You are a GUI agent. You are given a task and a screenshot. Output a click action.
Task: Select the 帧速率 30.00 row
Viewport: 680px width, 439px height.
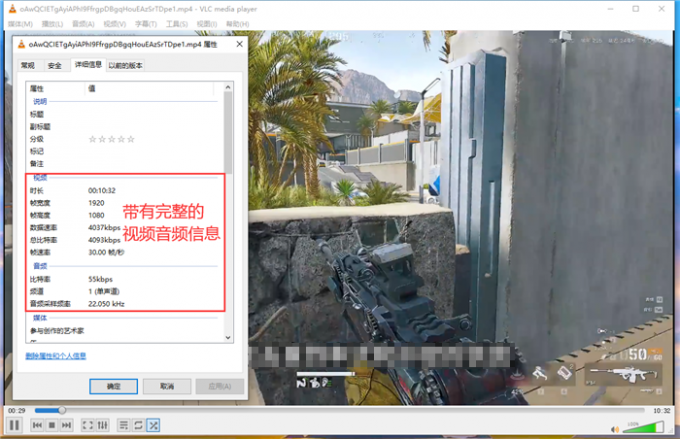tap(124, 252)
